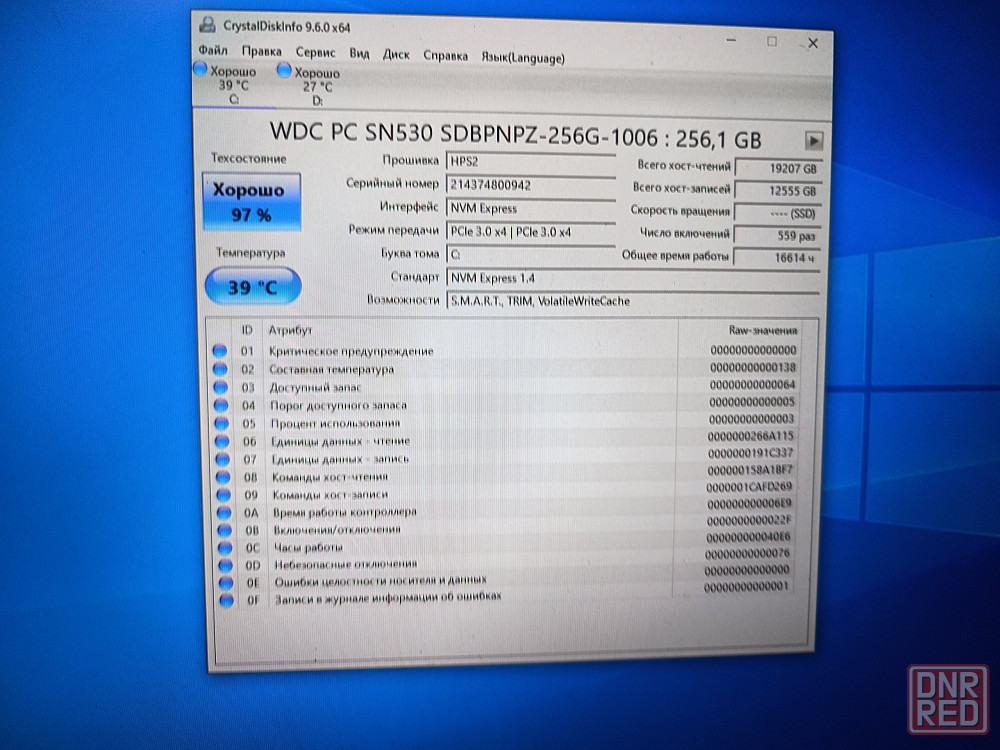Click the status dot for attribute 0A
Image resolution: width=1000 pixels, height=750 pixels.
224,512
